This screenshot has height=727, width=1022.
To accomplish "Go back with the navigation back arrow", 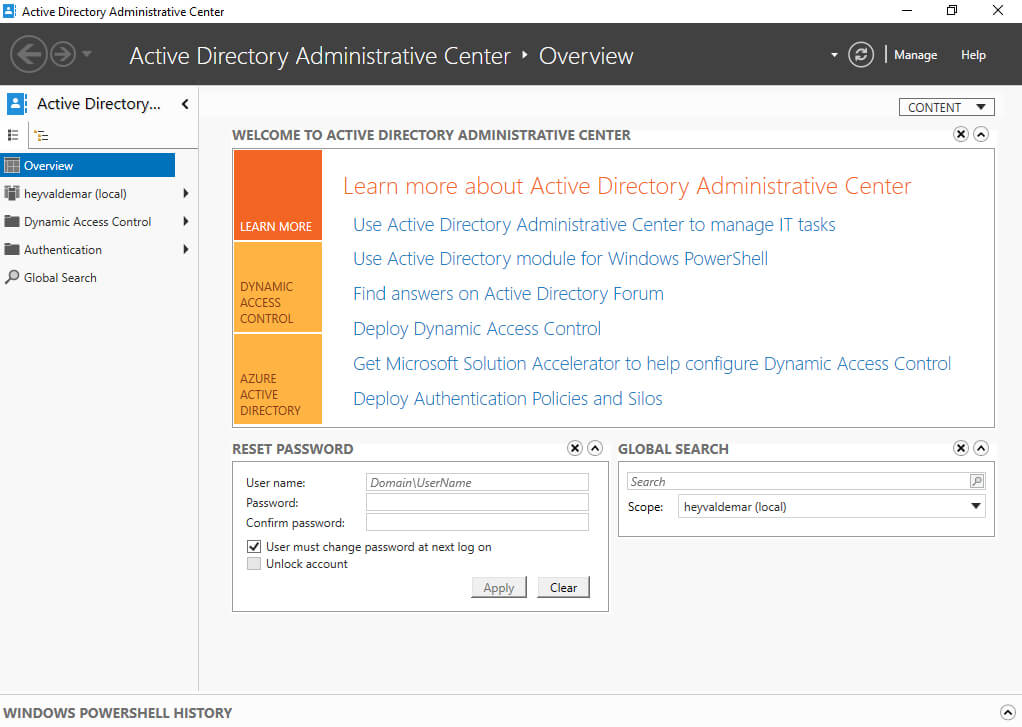I will pyautogui.click(x=29, y=54).
